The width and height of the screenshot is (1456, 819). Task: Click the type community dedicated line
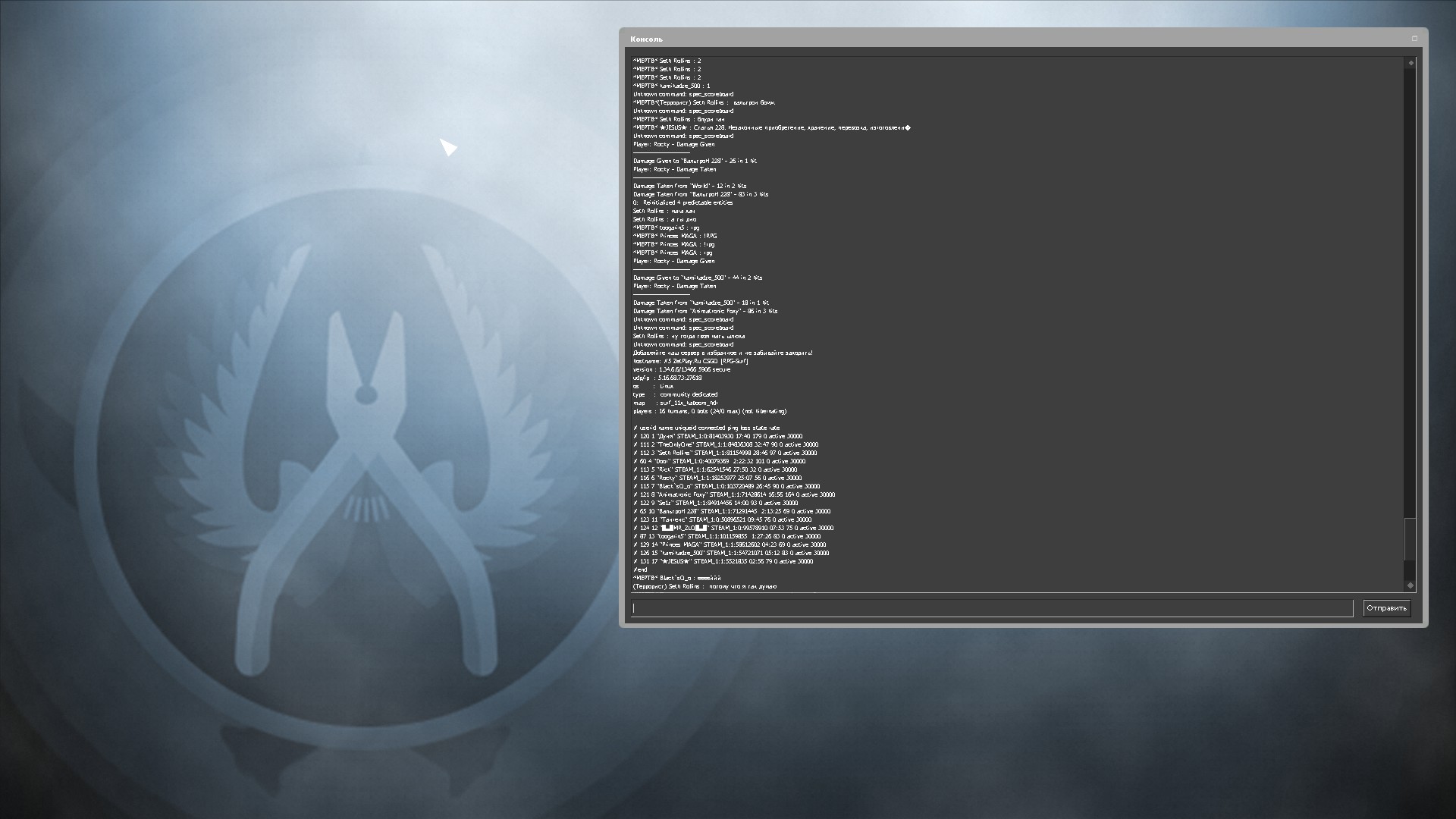click(x=675, y=394)
